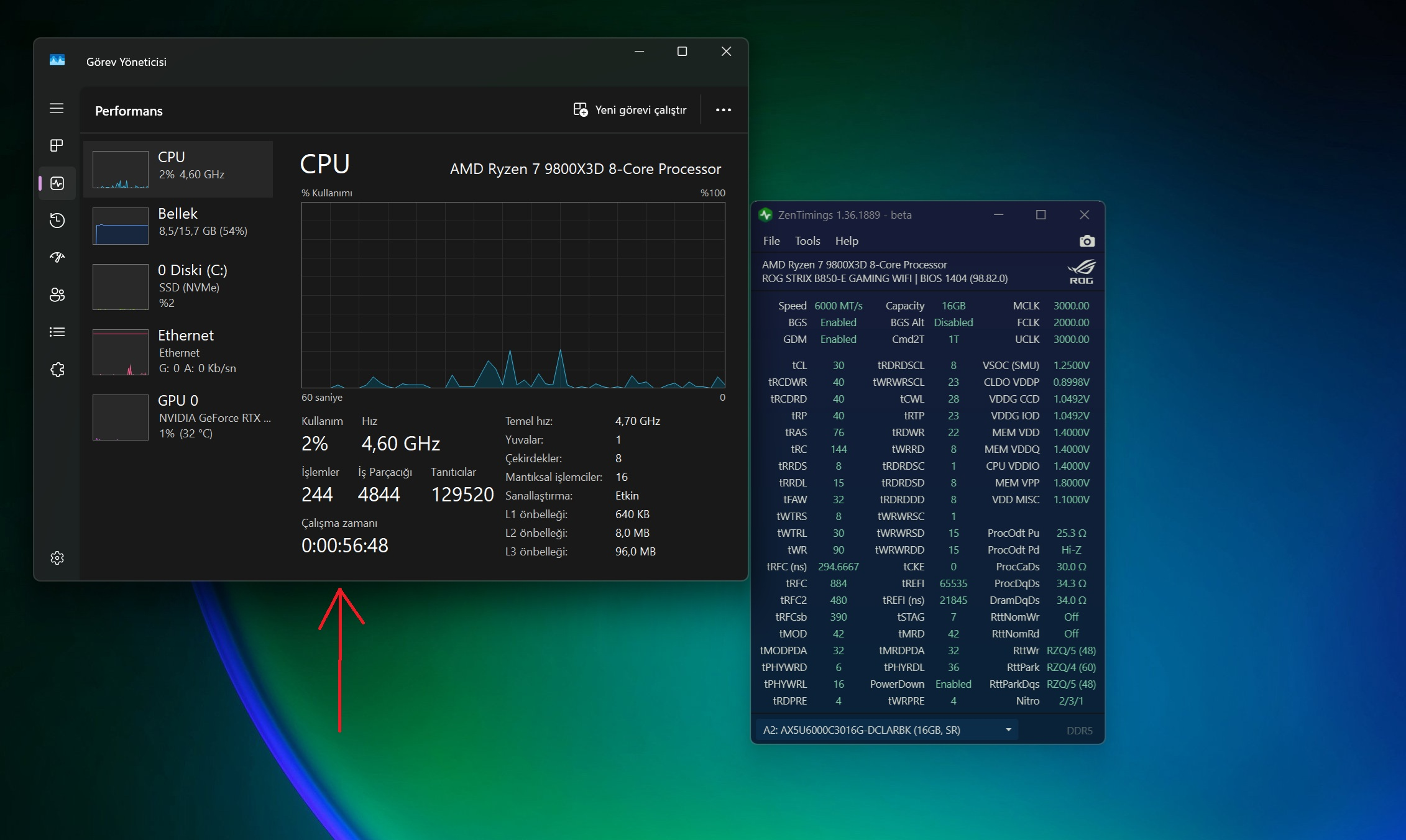Minimize the ZenTimings window
The width and height of the screenshot is (1406, 840).
click(999, 215)
